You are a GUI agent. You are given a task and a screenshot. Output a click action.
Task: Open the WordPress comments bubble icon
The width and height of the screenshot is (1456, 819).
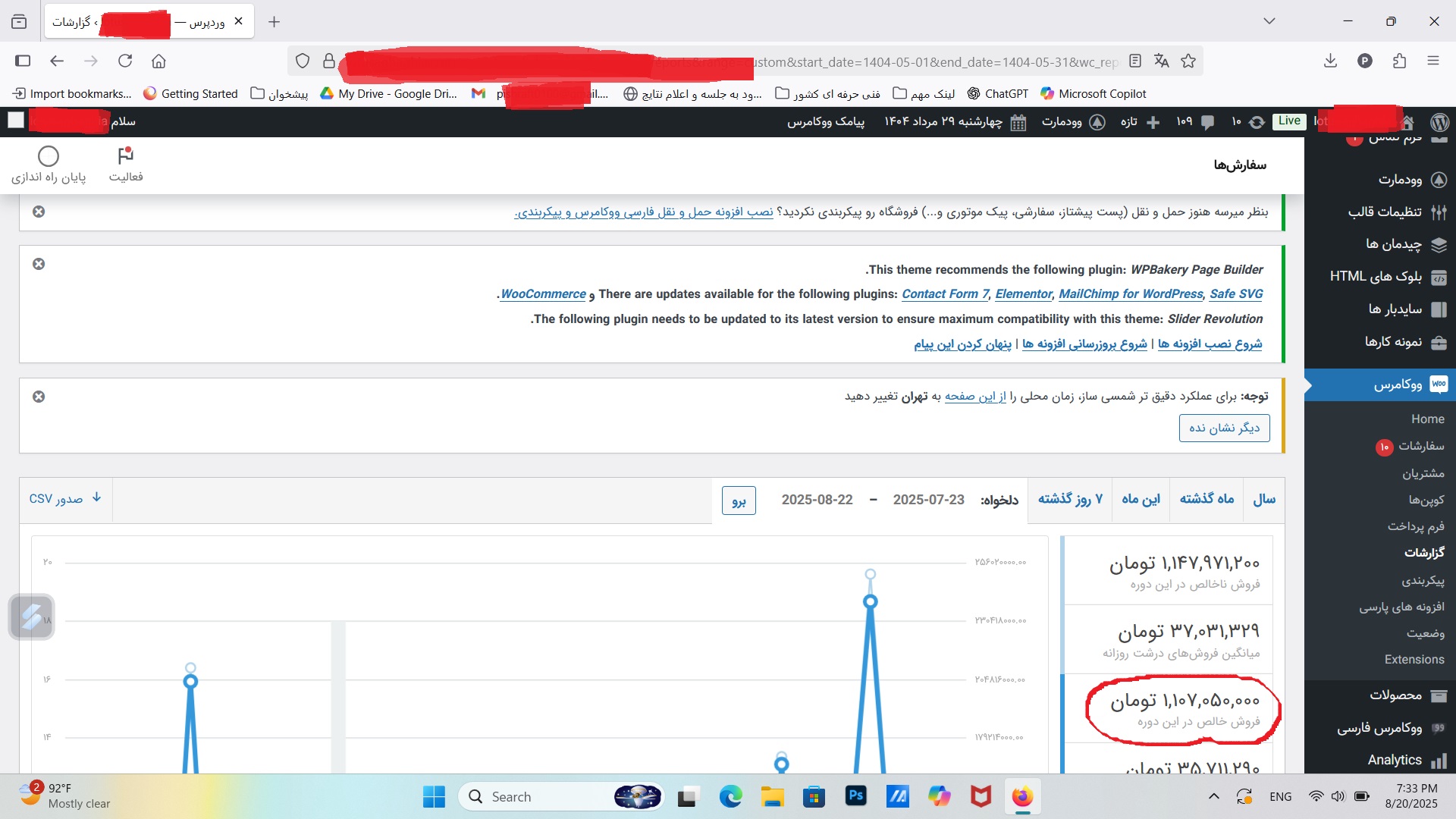coord(1207,122)
